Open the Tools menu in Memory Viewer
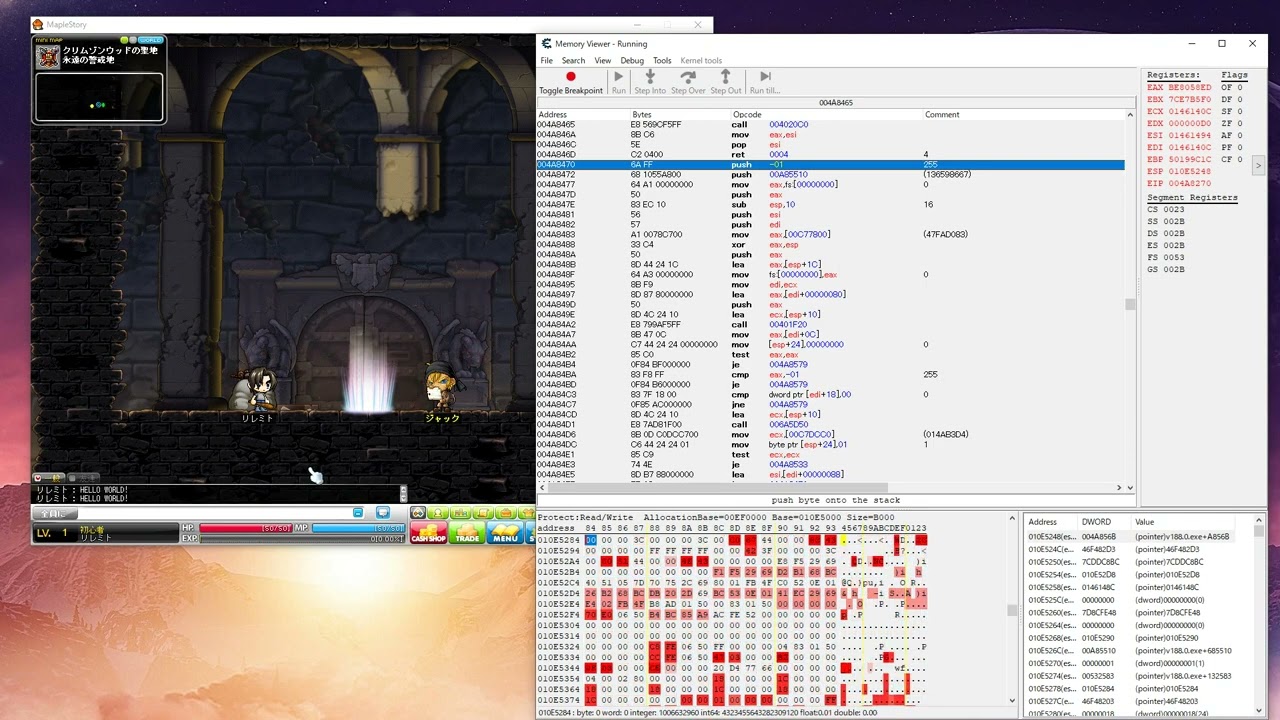The image size is (1280, 720). (x=662, y=61)
